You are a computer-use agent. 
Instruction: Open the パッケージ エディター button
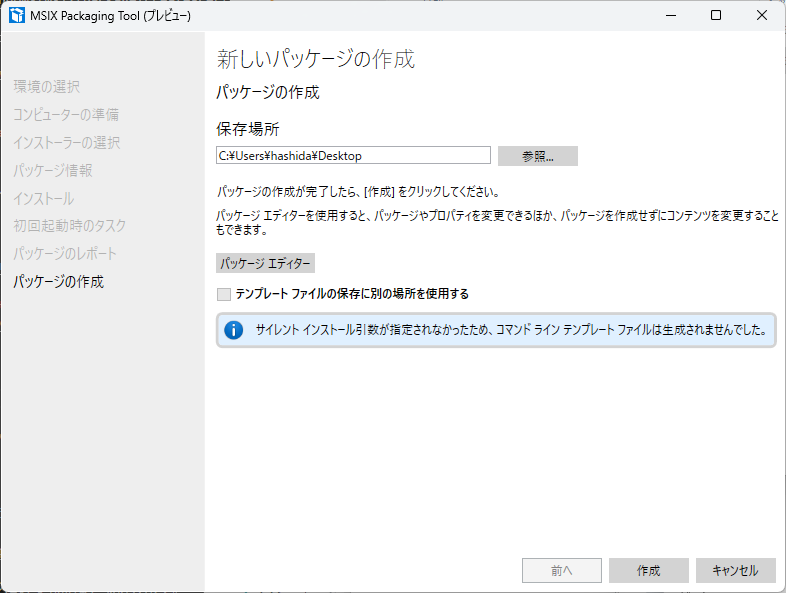tap(265, 264)
